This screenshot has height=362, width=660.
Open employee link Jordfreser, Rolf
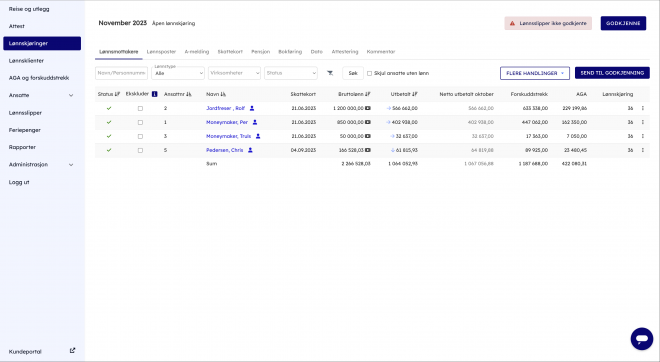(x=225, y=108)
